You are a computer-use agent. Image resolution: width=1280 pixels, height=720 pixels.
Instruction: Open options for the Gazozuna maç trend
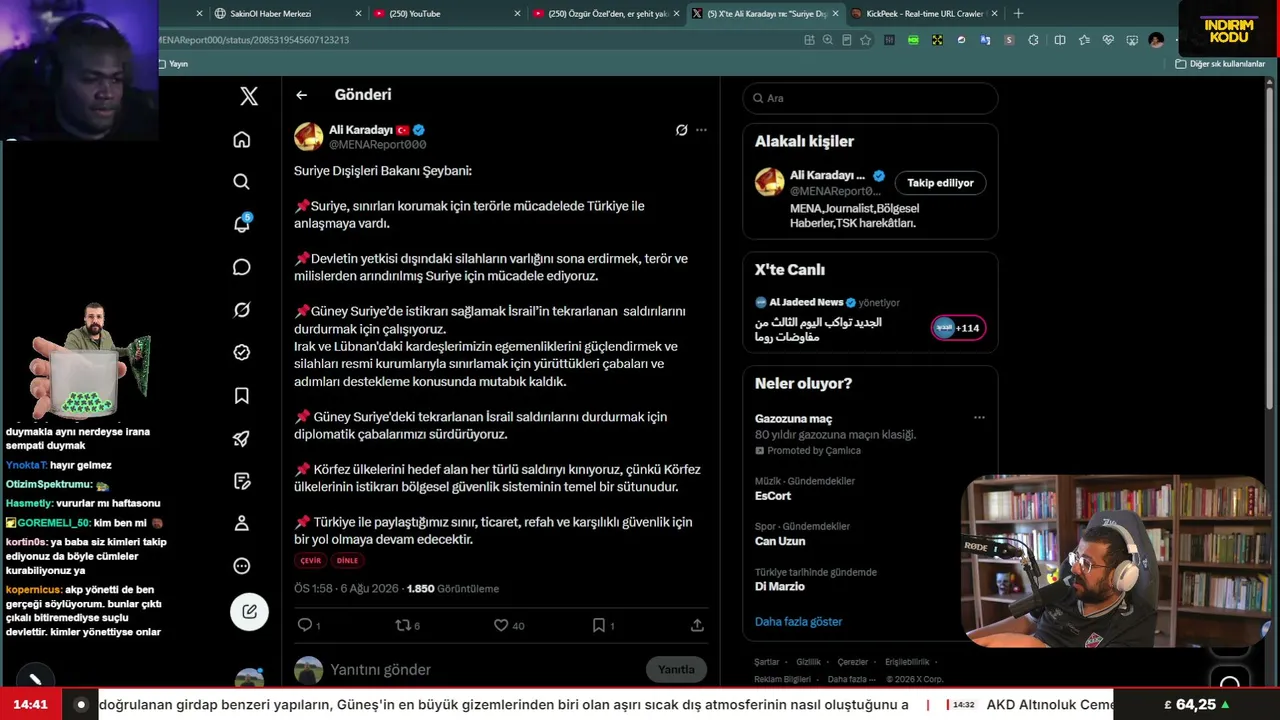click(979, 418)
